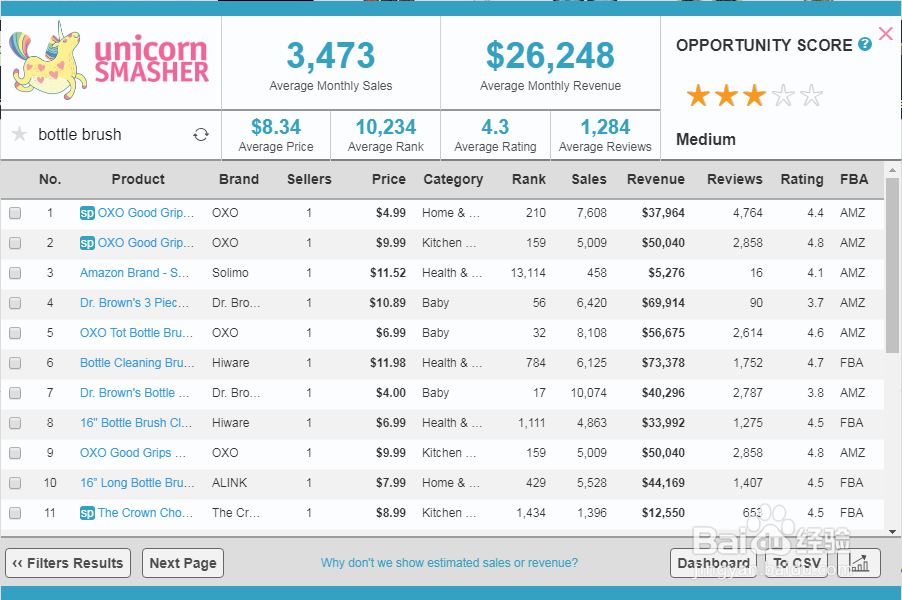Refresh the bottle brush search results
Viewport: 902px width, 600px height.
[201, 135]
